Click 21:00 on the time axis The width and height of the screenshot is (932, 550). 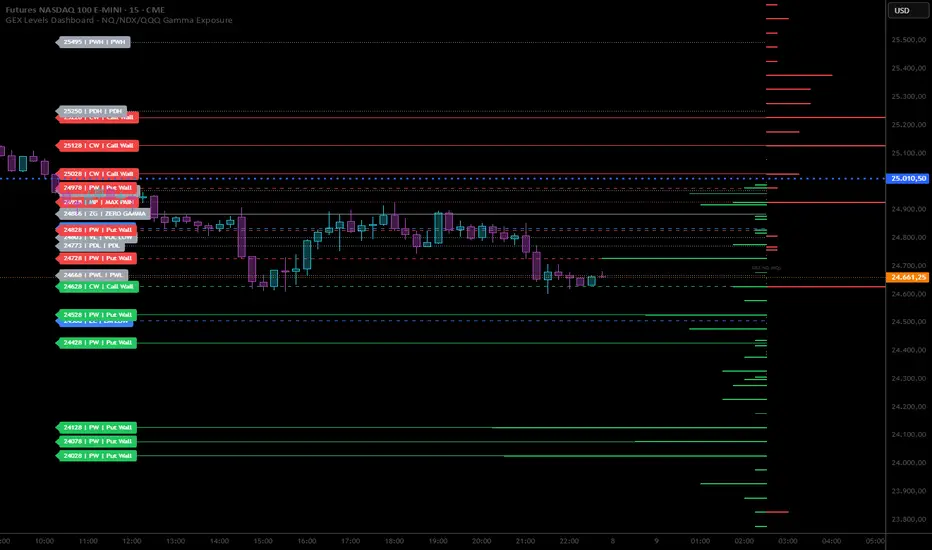525,541
